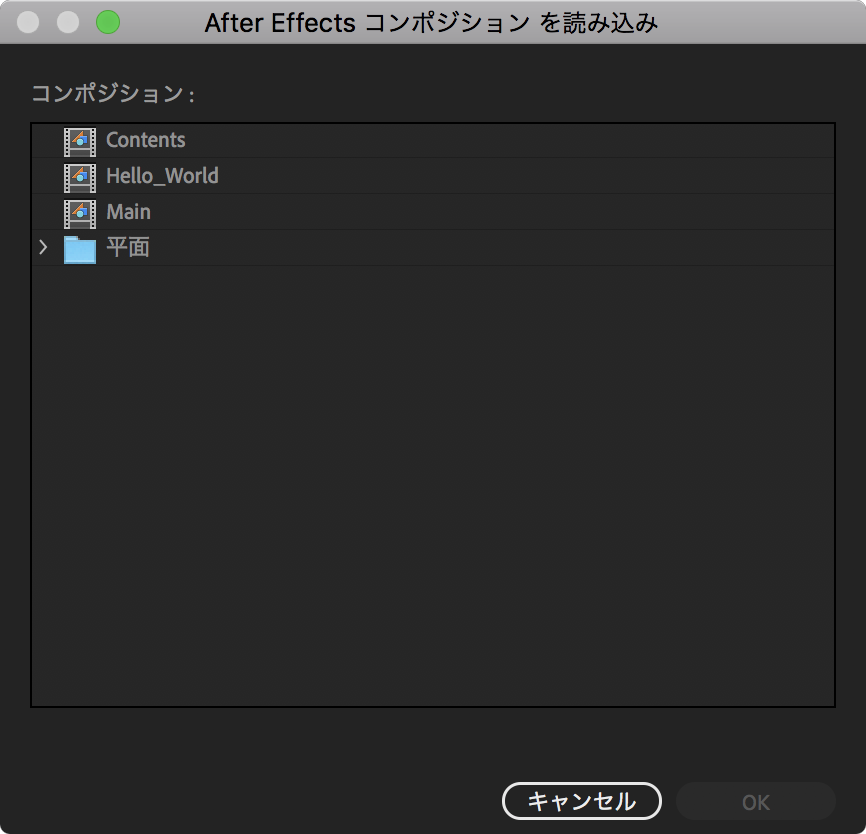
Task: Zoom the window with the green button
Action: point(108,22)
